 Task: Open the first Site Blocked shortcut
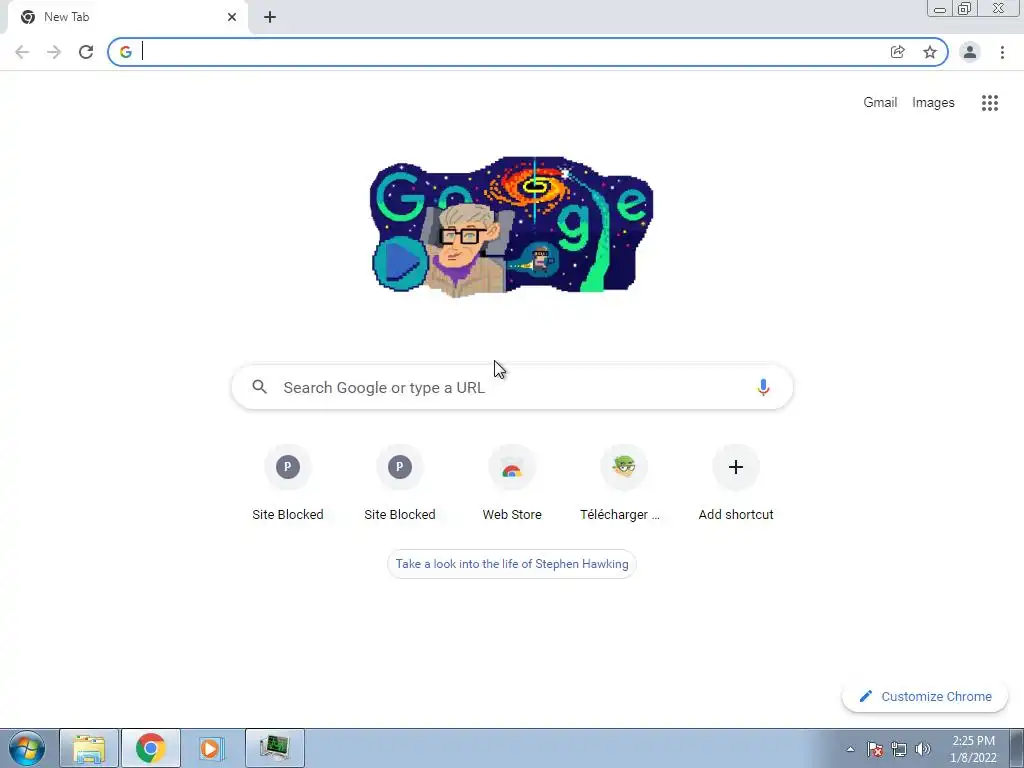coord(288,483)
